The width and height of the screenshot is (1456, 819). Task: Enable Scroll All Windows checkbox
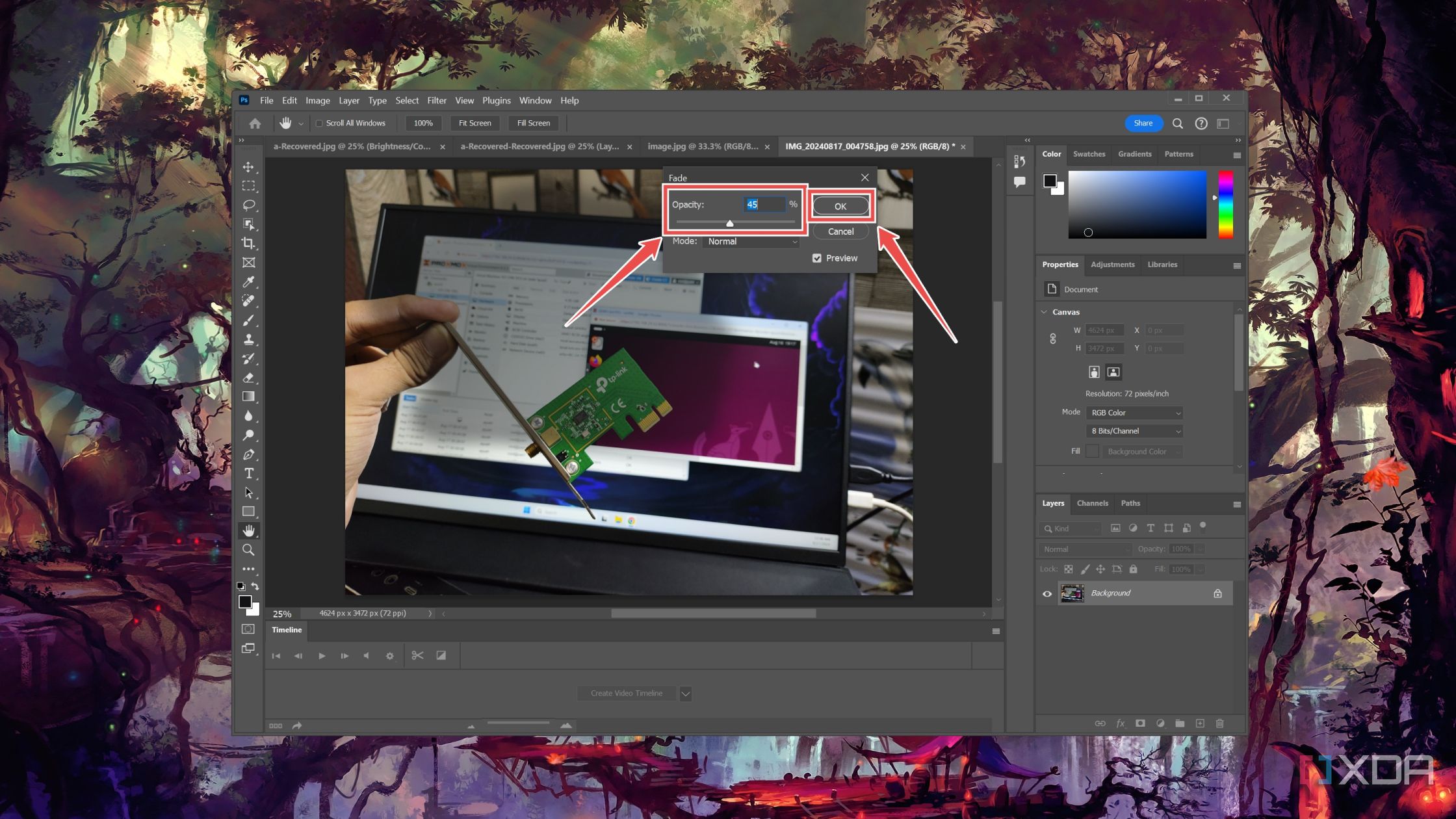click(319, 123)
